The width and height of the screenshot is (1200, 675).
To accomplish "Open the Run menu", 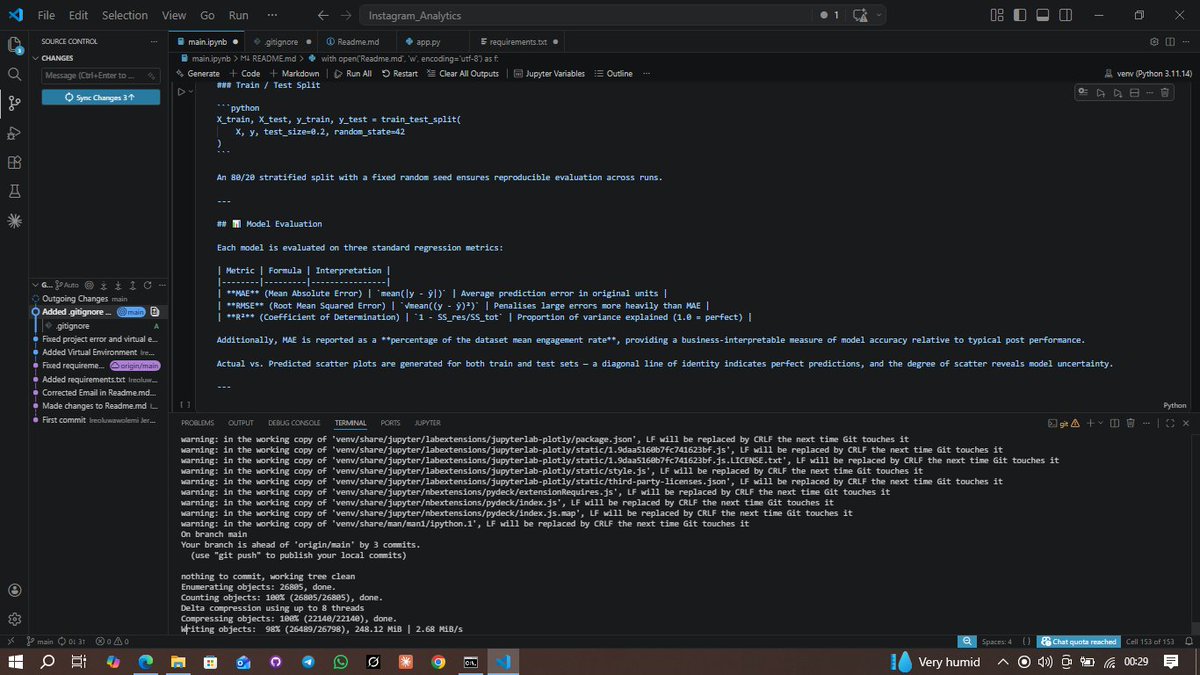I will coord(238,15).
